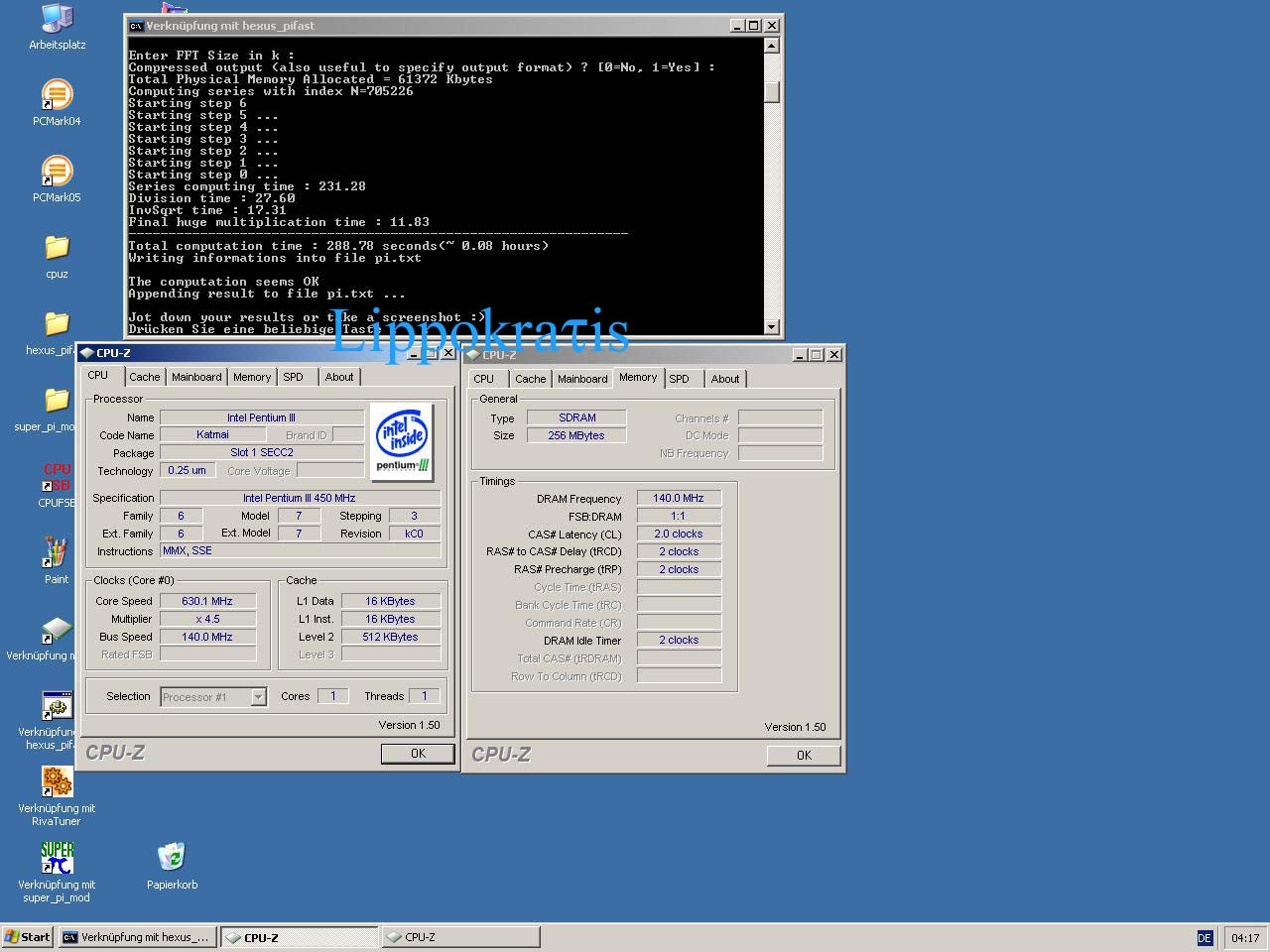Screen dimensions: 1270x952
Task: Launch the PCMark04 shortcut
Action: click(x=58, y=95)
